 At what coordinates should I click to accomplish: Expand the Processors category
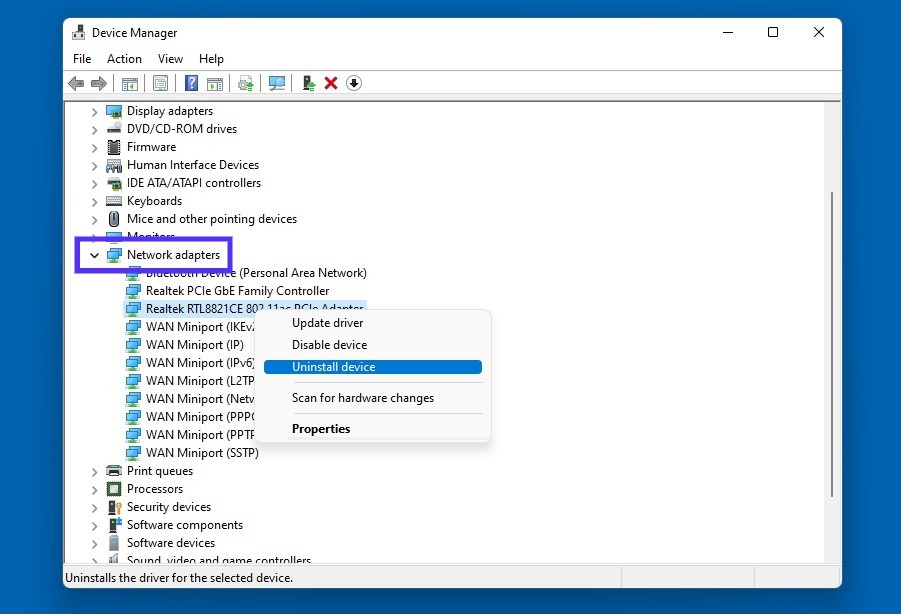pyautogui.click(x=95, y=489)
